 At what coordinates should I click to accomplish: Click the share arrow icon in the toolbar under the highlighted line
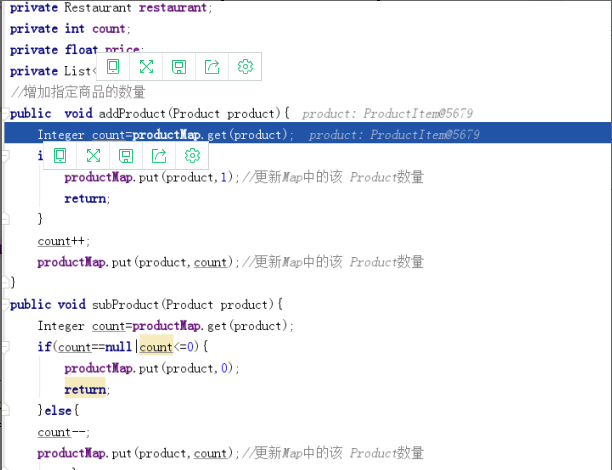coord(159,156)
